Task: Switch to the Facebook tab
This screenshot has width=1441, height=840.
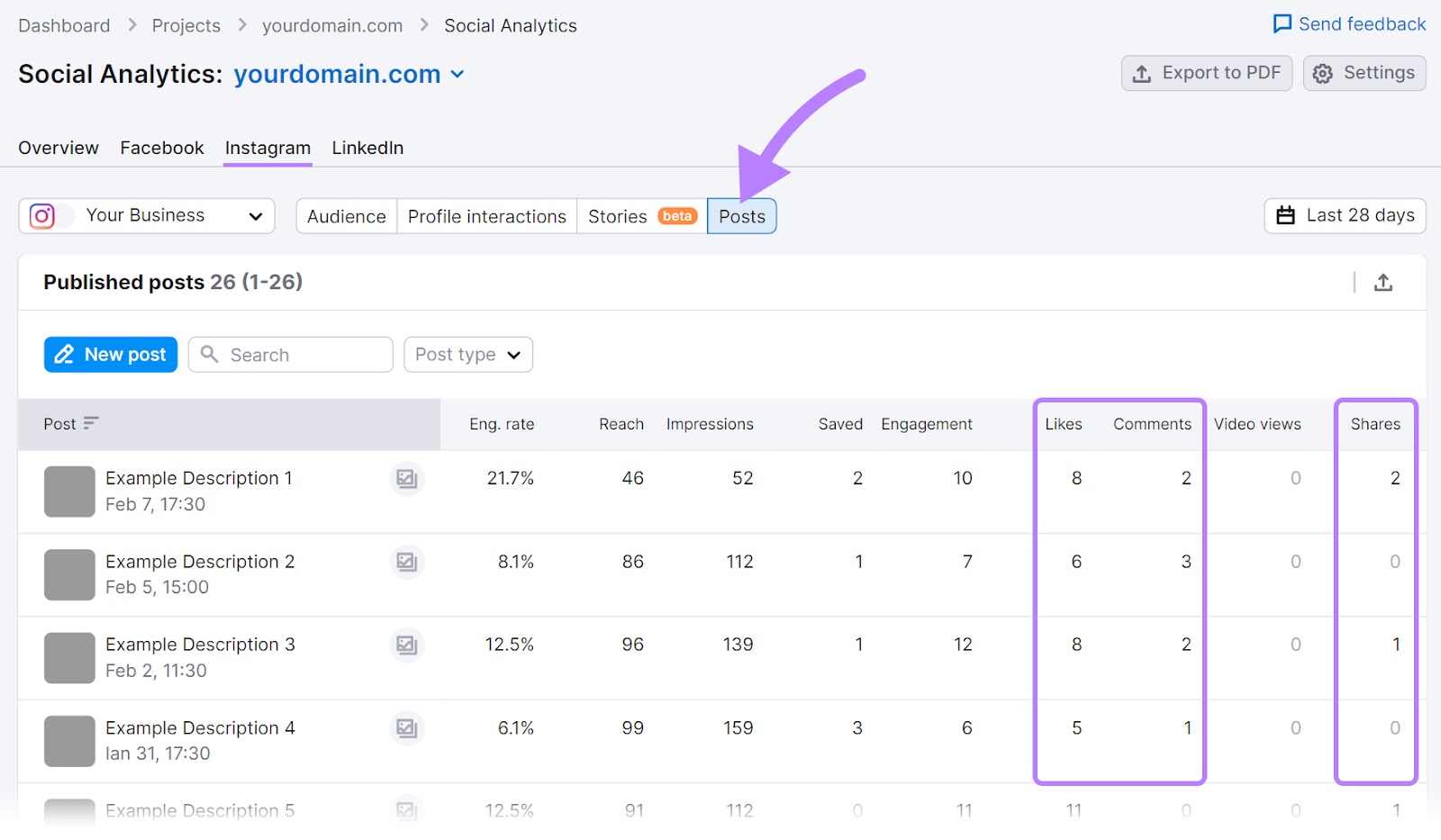Action: pos(162,148)
